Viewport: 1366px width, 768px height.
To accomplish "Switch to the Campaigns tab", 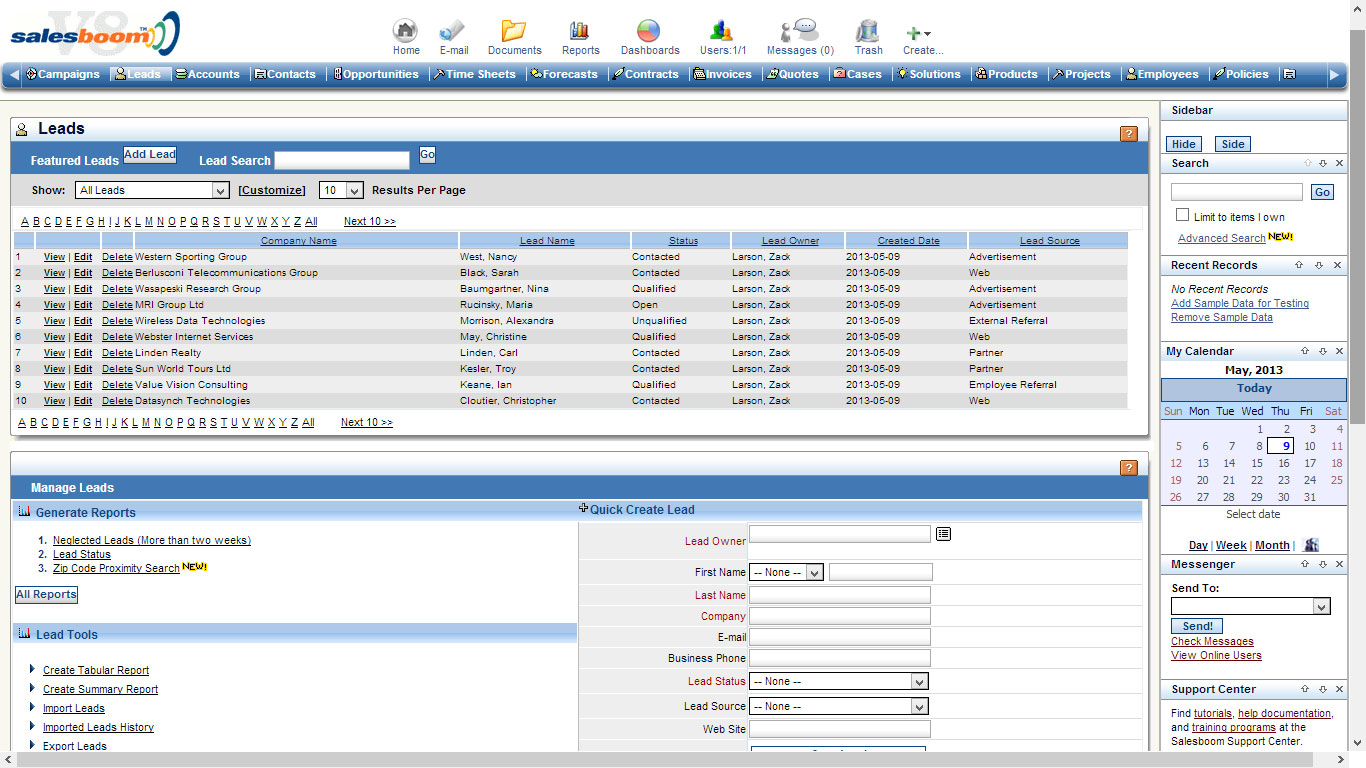I will [x=63, y=74].
